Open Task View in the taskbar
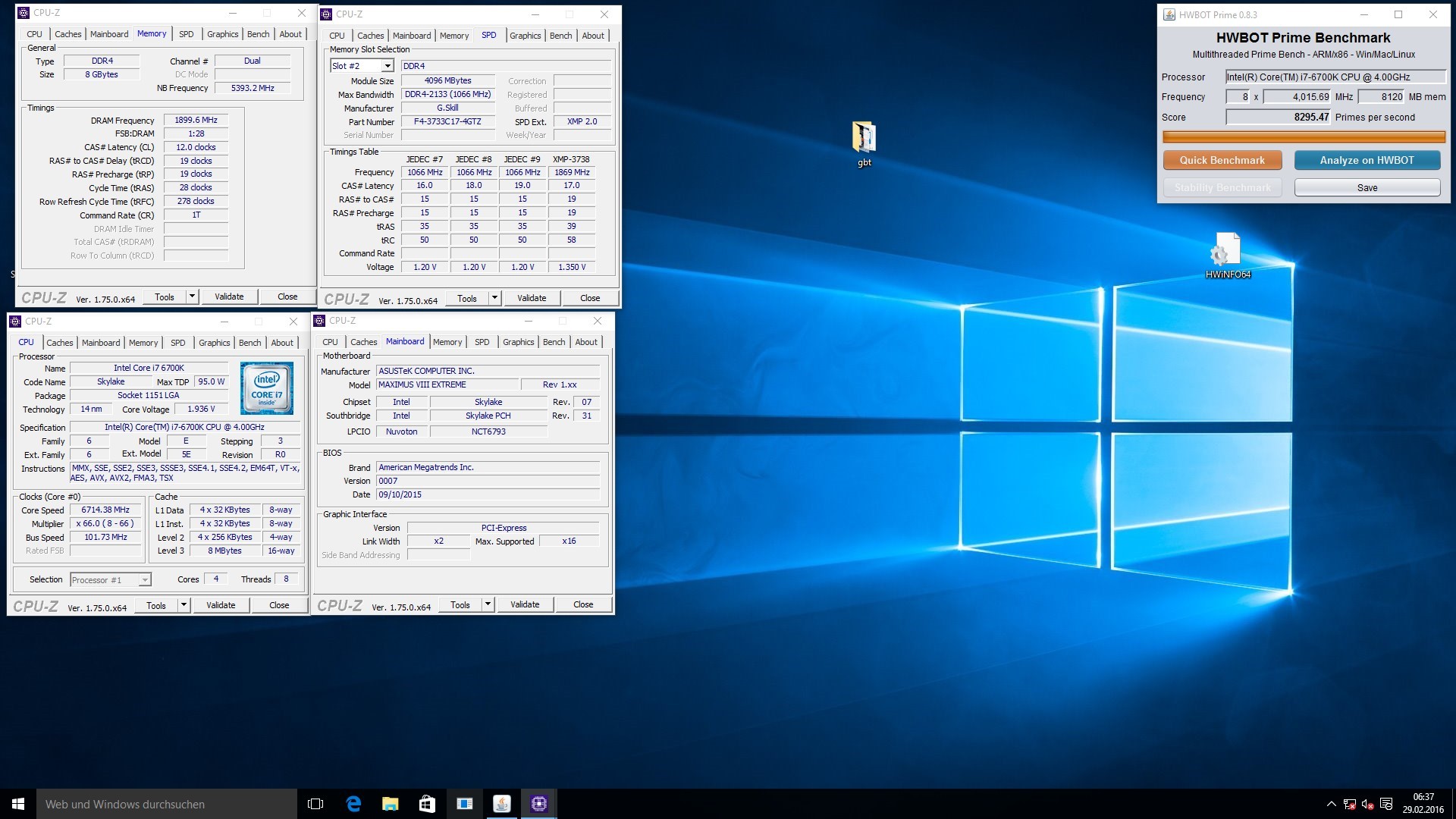 click(315, 804)
